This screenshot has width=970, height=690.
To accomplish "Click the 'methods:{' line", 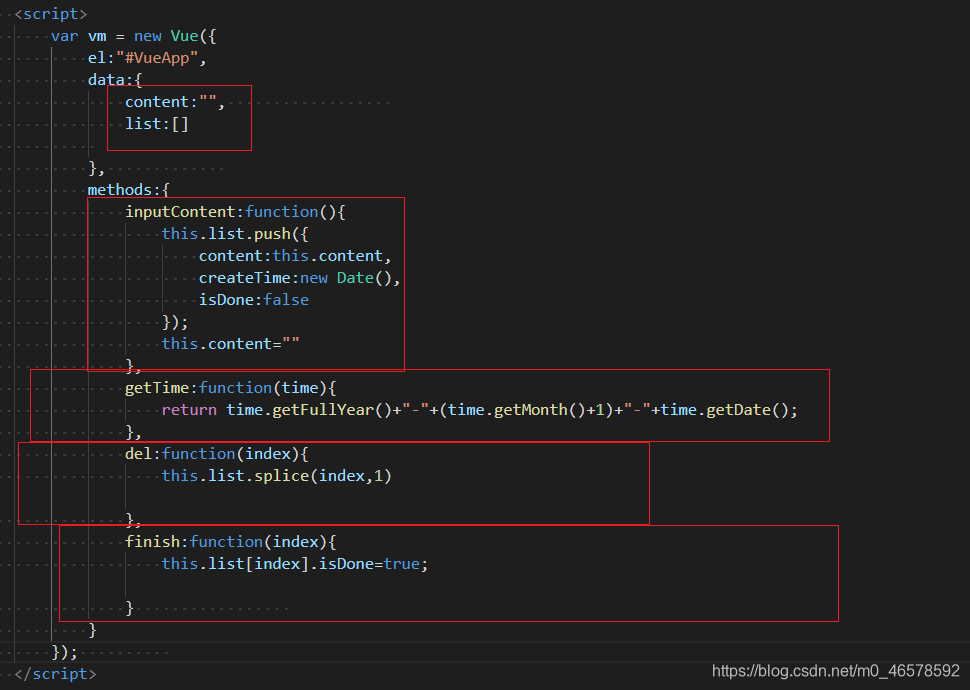I will (129, 189).
